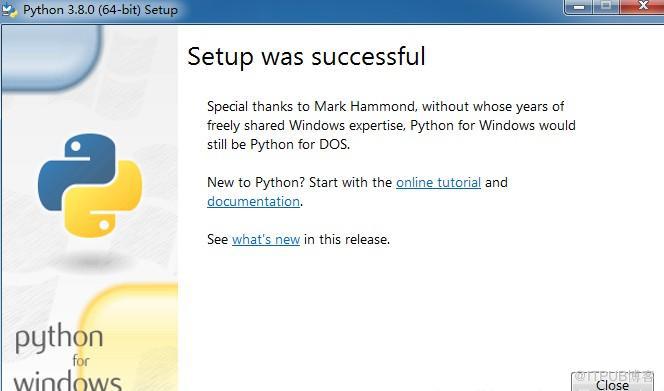Click the blue rounded decoration in sidebar
The width and height of the screenshot is (664, 391).
pyautogui.click(x=52, y=58)
